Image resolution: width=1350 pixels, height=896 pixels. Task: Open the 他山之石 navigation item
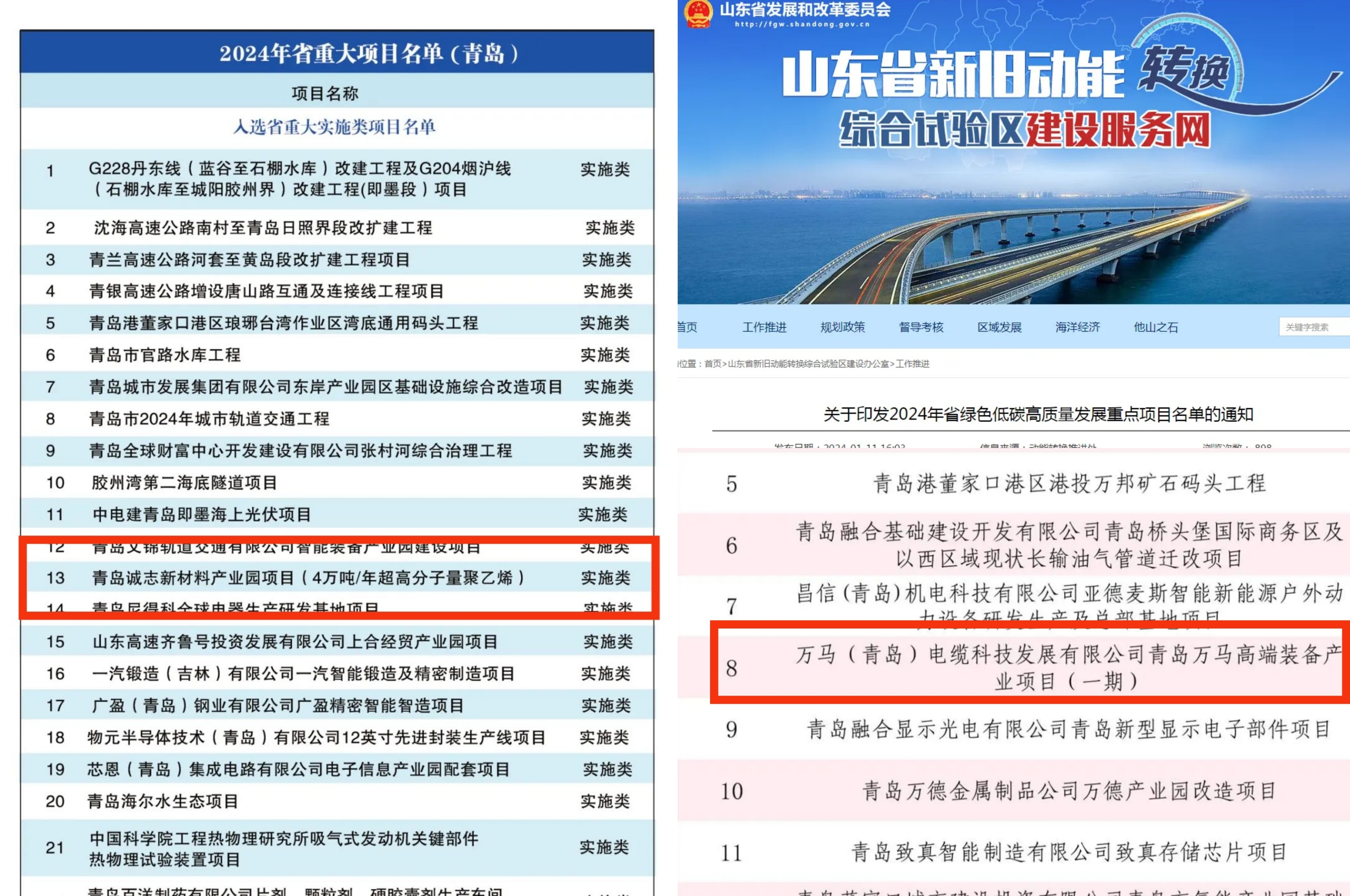(x=1156, y=327)
